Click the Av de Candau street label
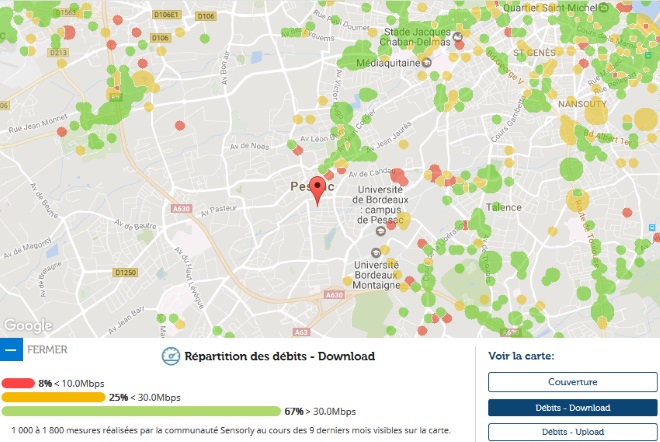660x442 pixels. (x=372, y=173)
